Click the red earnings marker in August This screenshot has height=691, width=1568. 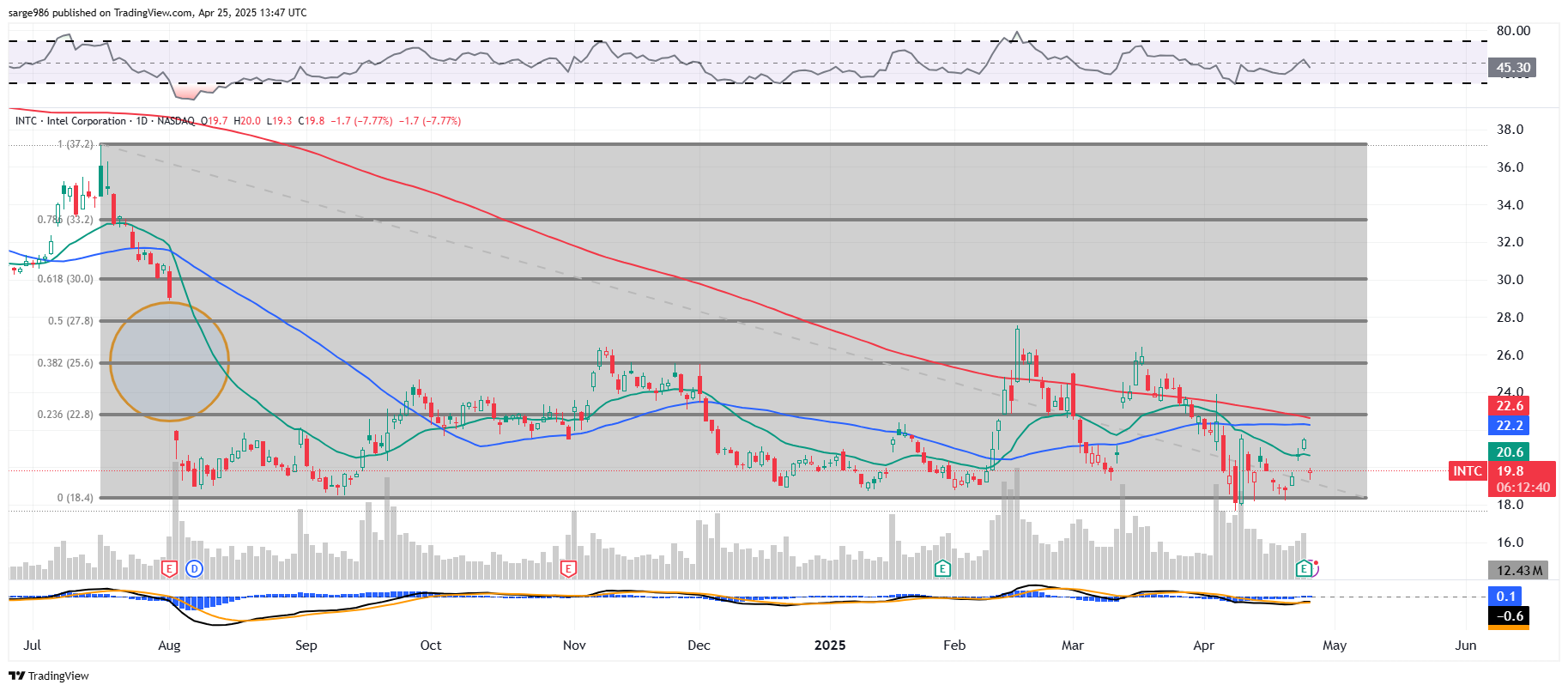pyautogui.click(x=169, y=568)
